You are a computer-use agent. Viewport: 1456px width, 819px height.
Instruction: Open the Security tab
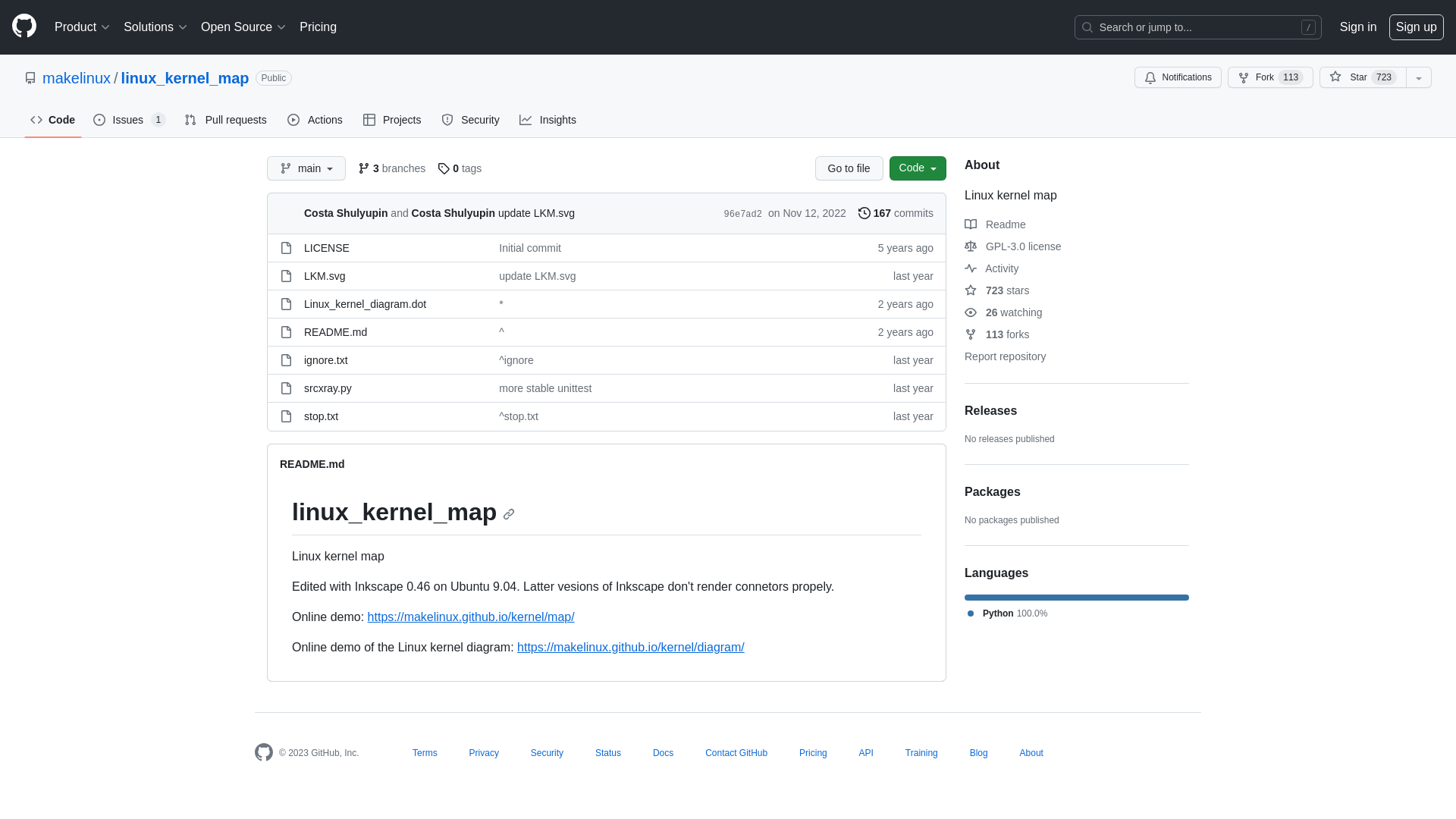click(470, 120)
